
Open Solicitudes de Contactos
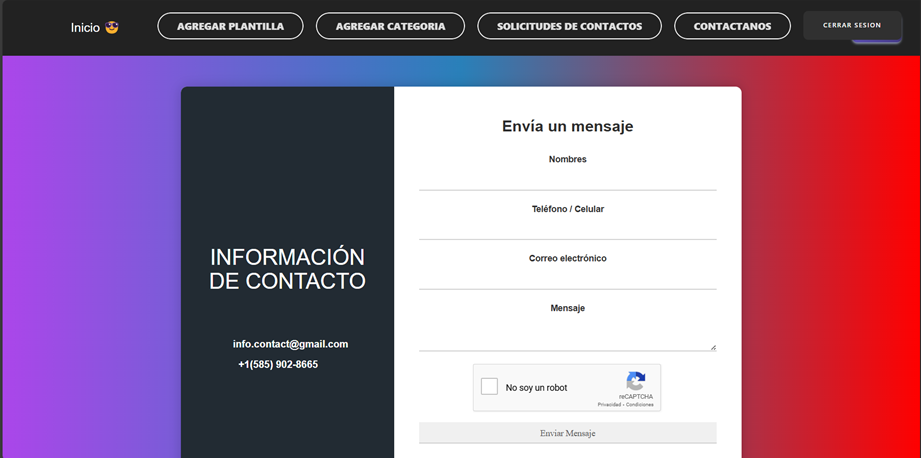[569, 26]
